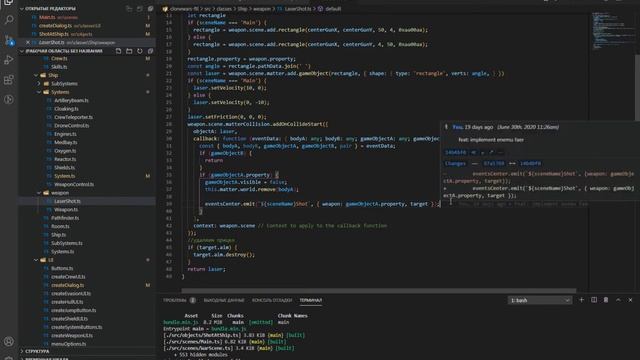Select the ТЕРМИНАЛ tab
The image size is (640, 360).
311,300
